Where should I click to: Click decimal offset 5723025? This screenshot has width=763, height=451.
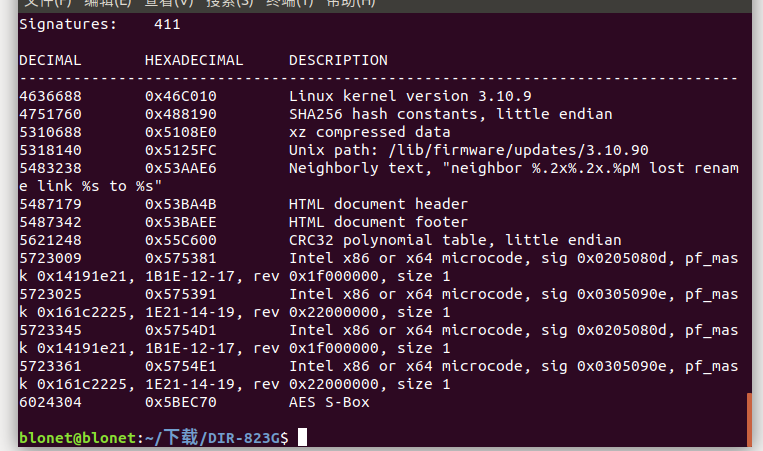click(50, 294)
